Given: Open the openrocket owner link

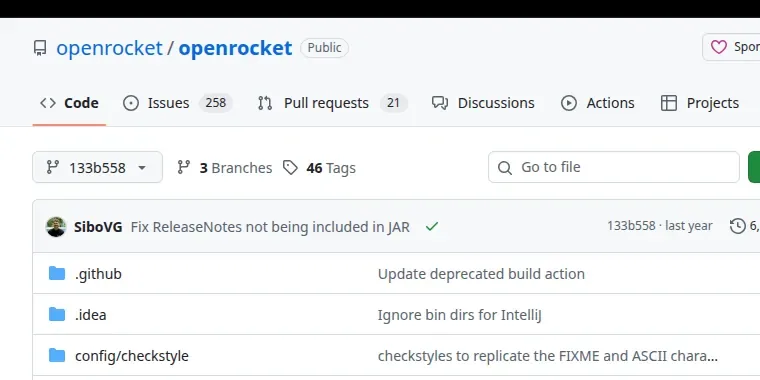Looking at the screenshot, I should pyautogui.click(x=110, y=48).
